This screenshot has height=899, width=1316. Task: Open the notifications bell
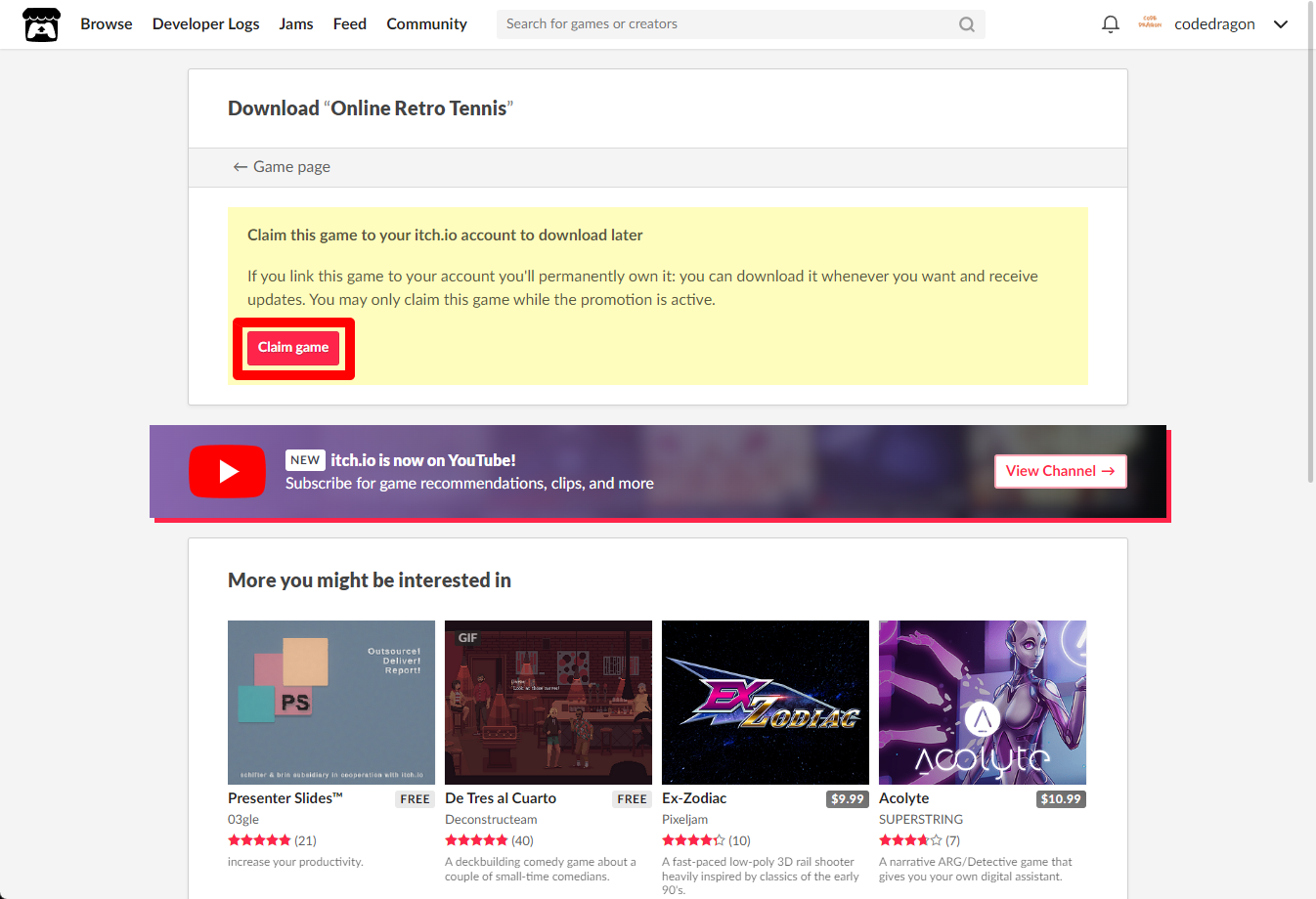click(1111, 24)
